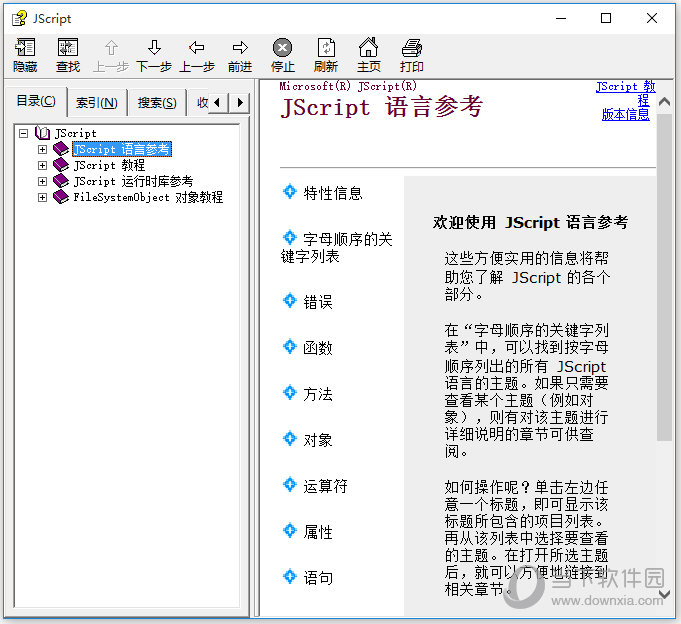The width and height of the screenshot is (681, 624).
Task: Click the blue bullet icon beside 方法
Action: pyautogui.click(x=289, y=392)
